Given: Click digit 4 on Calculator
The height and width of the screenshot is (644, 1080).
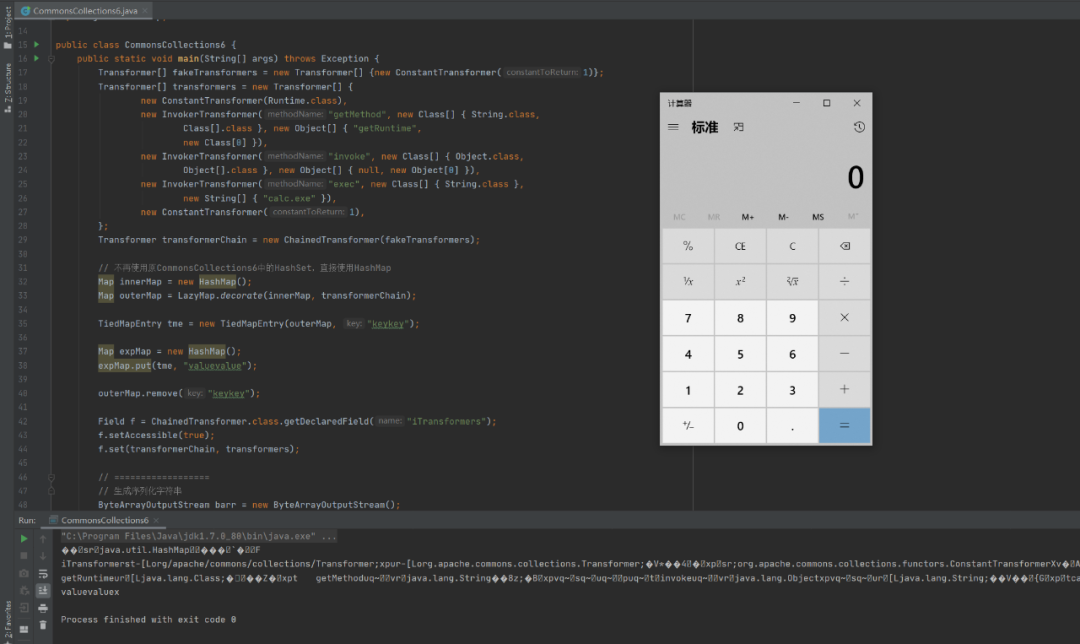Looking at the screenshot, I should (x=688, y=353).
